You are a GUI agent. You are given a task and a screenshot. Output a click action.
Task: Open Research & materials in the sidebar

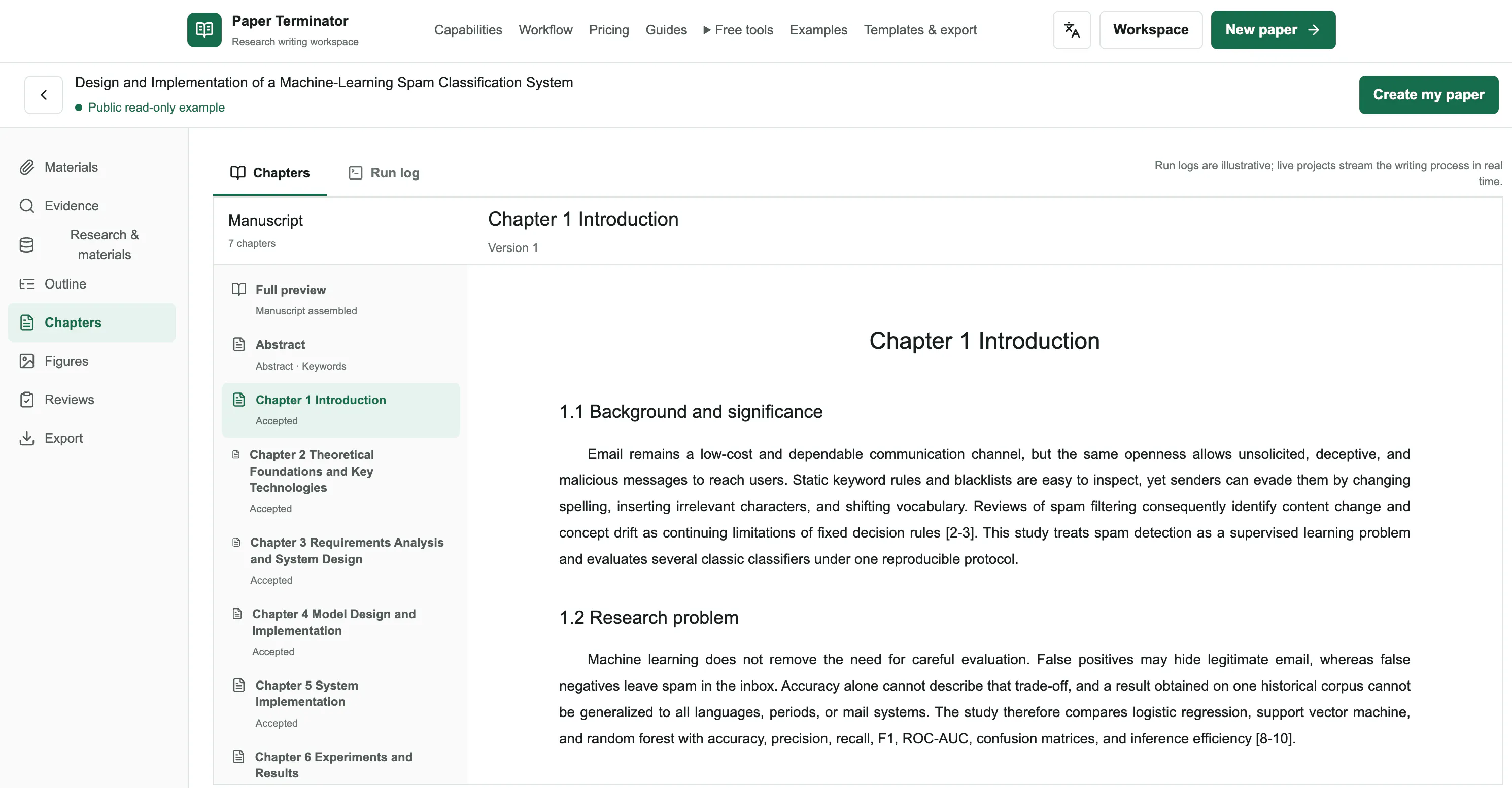coord(91,245)
